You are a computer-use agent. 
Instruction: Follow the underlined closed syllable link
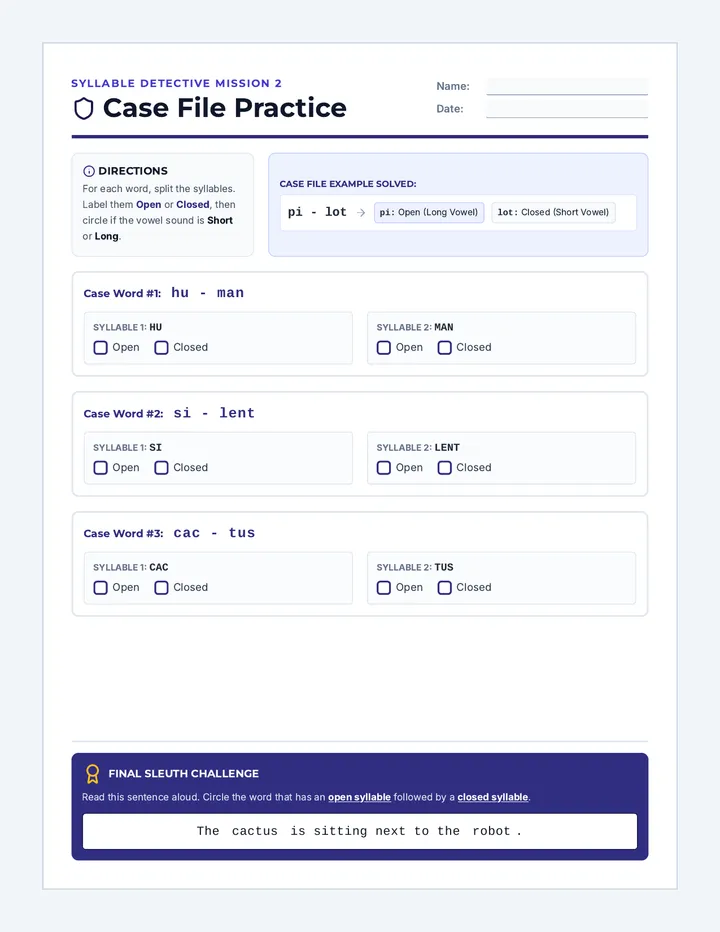click(492, 797)
